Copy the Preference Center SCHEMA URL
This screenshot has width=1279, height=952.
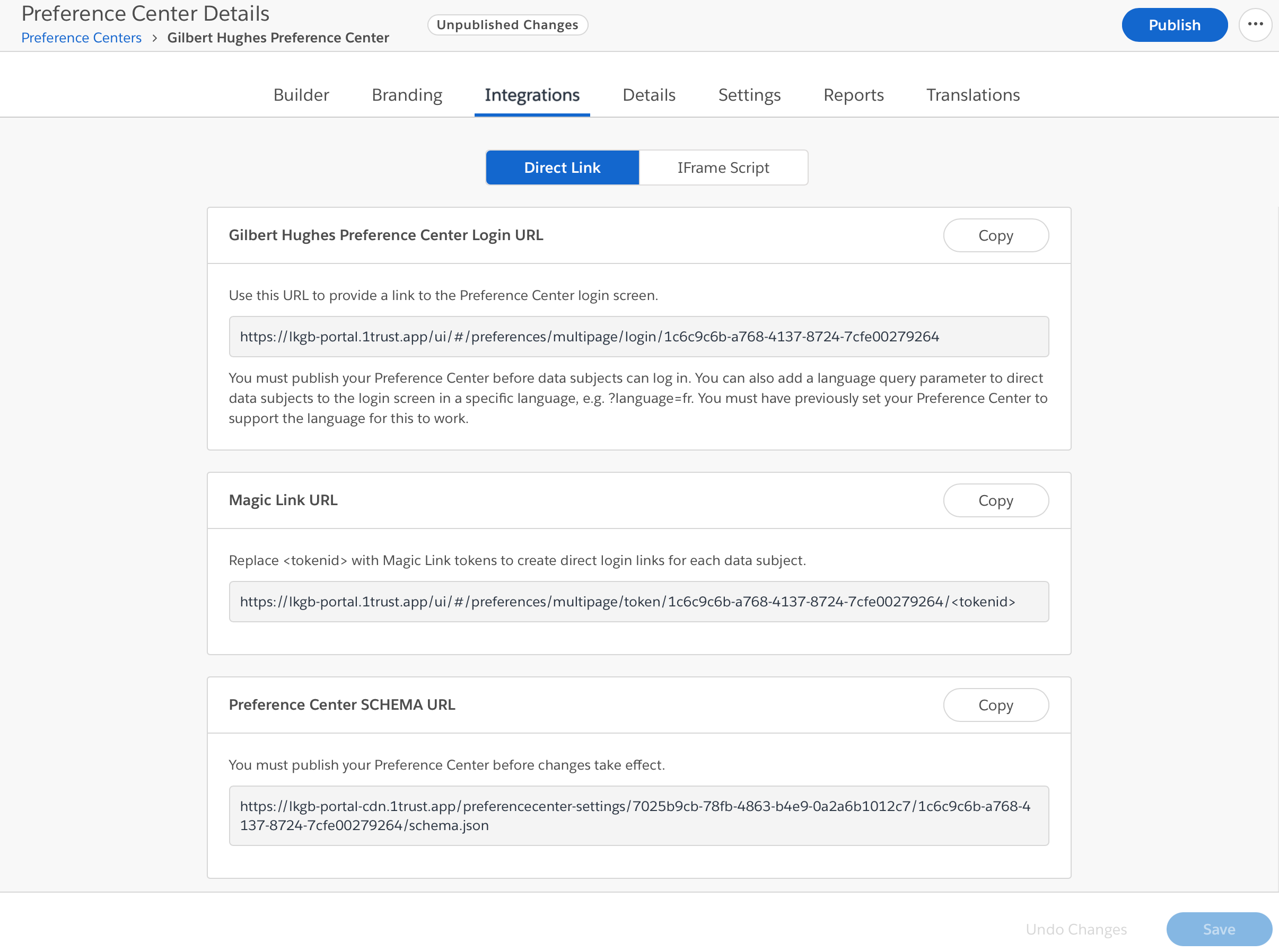pos(996,705)
